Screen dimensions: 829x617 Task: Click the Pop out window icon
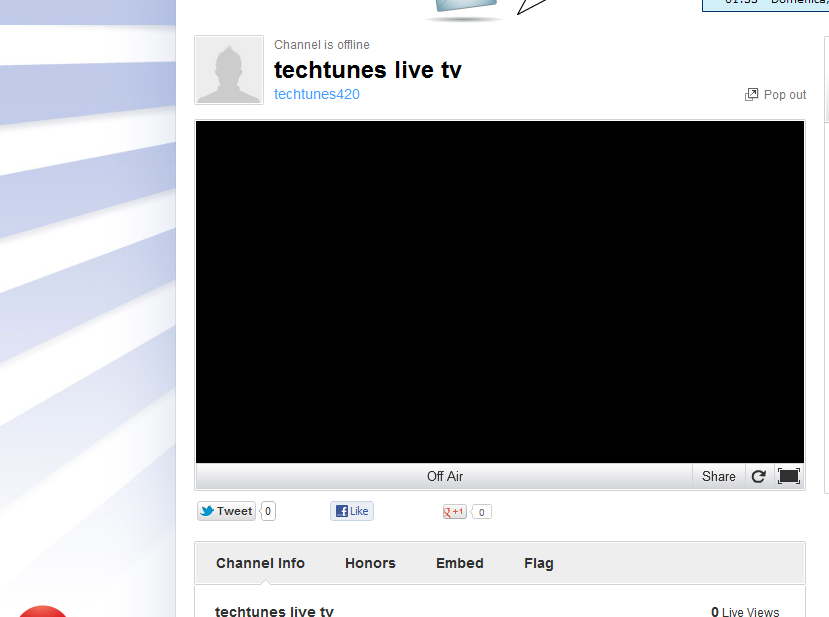point(751,95)
